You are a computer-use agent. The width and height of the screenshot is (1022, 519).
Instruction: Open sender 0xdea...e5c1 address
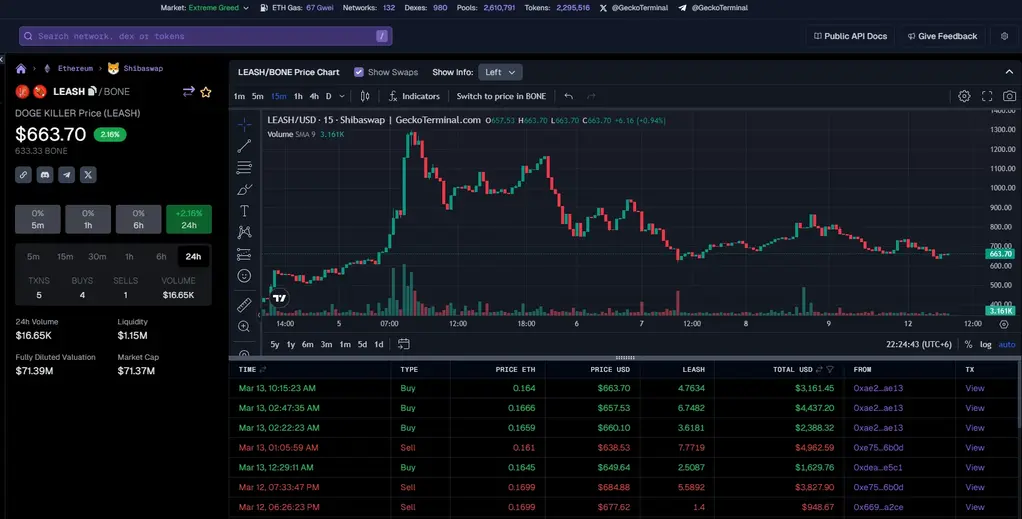pos(878,467)
